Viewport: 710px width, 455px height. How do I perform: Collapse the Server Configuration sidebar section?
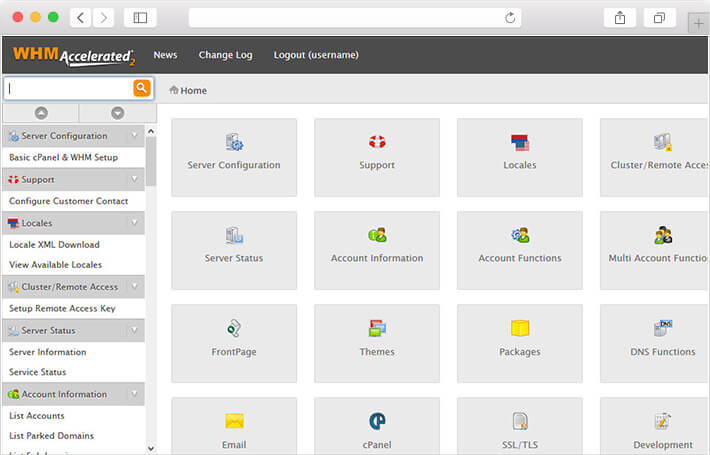coord(135,136)
